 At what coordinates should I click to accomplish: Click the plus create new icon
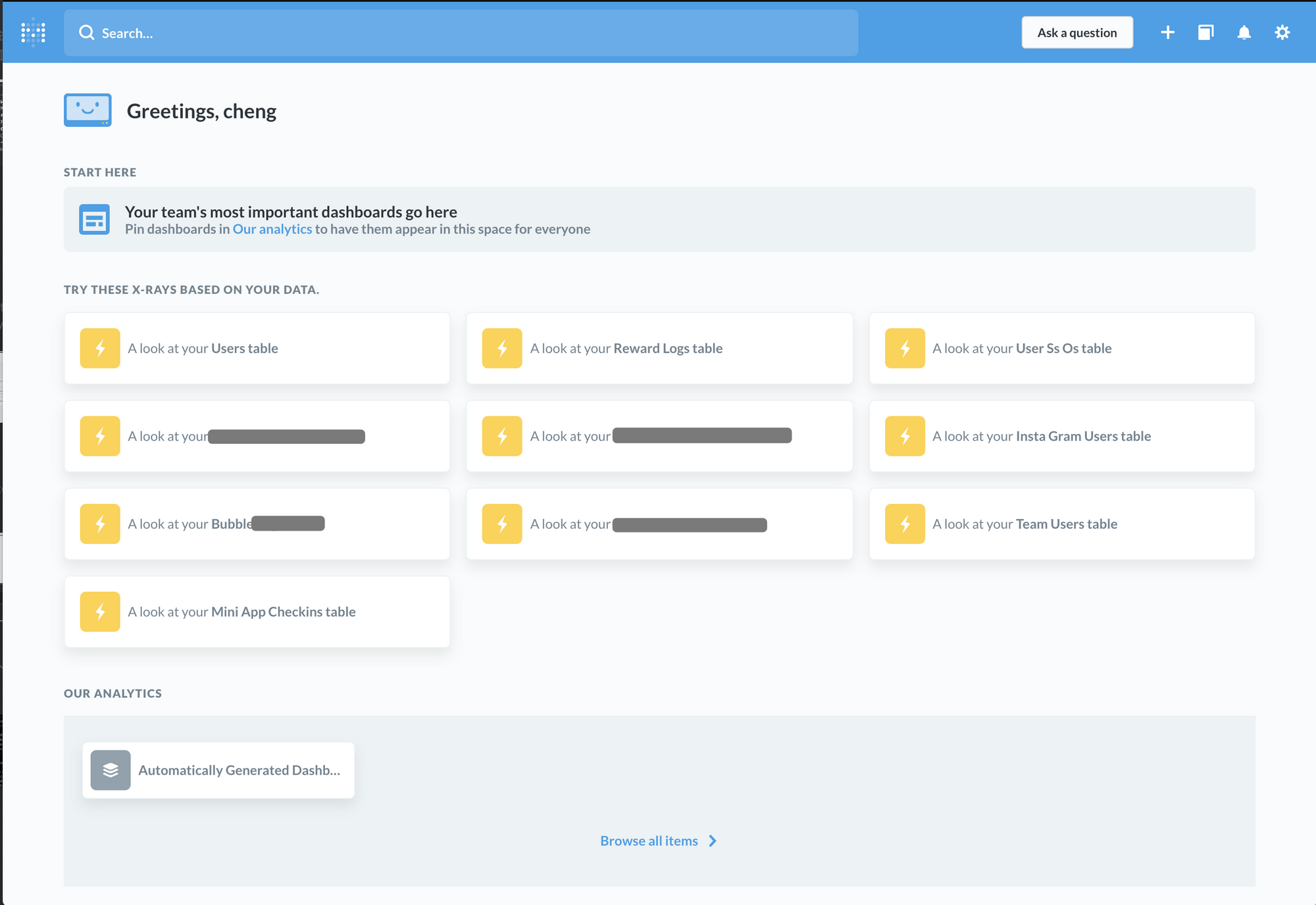pyautogui.click(x=1167, y=32)
